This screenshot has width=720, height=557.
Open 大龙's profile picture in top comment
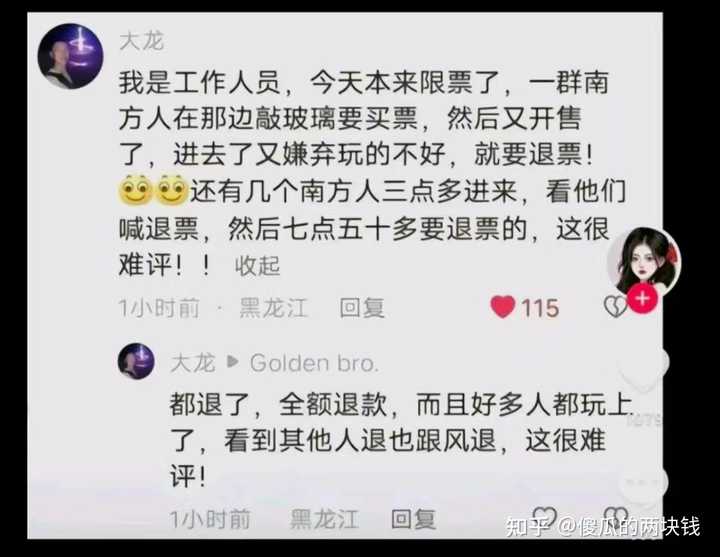point(70,56)
